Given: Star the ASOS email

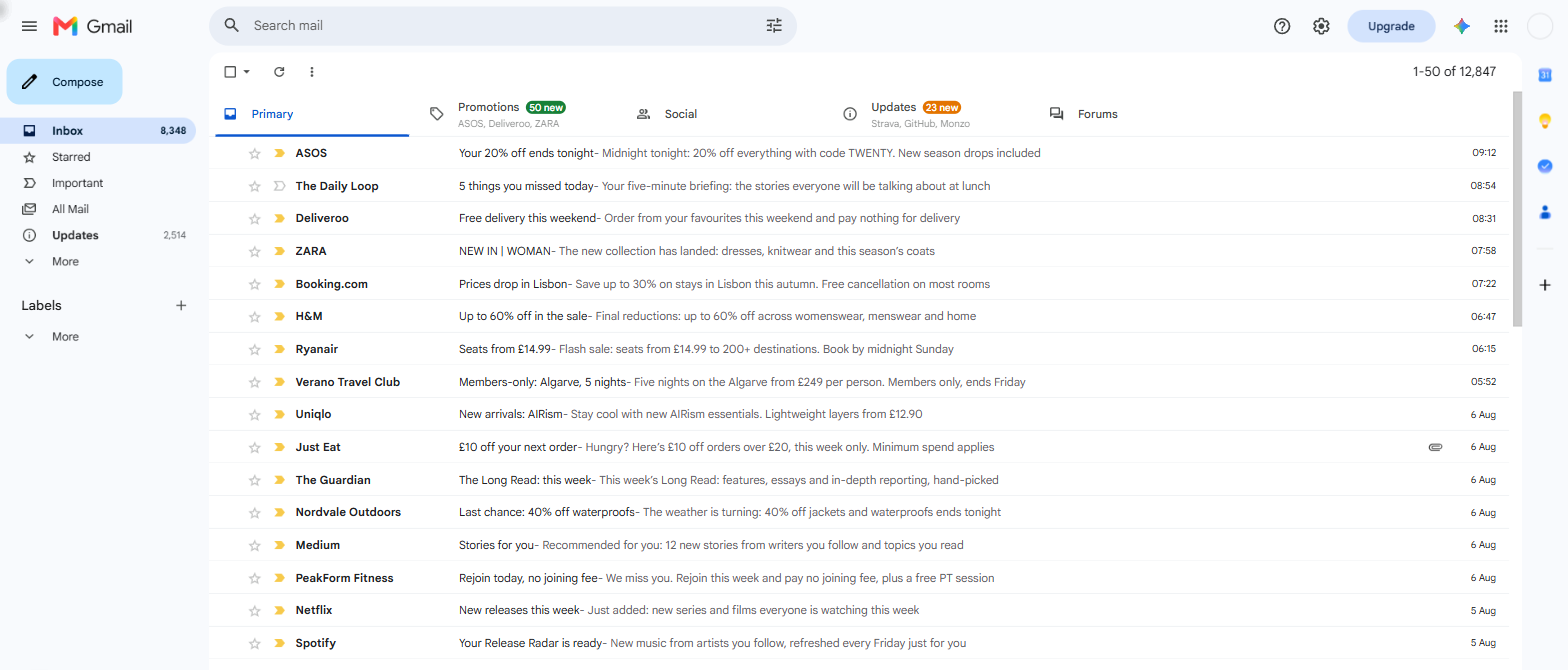Looking at the screenshot, I should pyautogui.click(x=254, y=153).
